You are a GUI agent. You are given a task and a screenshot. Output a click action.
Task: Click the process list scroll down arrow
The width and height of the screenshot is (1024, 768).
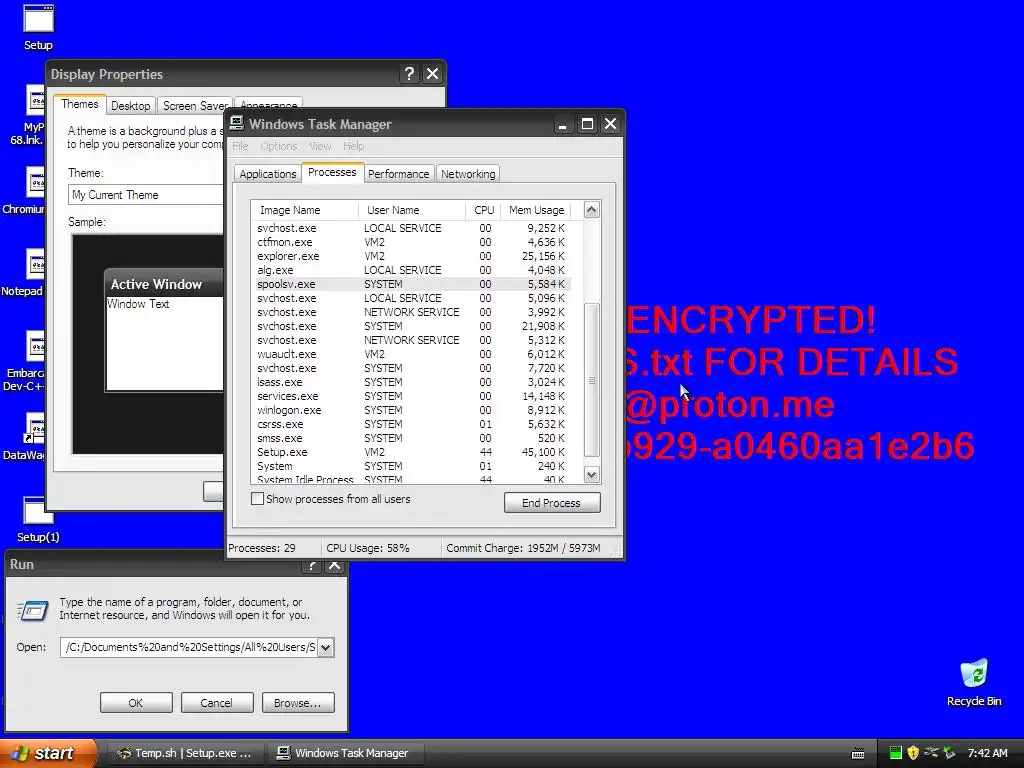[592, 475]
